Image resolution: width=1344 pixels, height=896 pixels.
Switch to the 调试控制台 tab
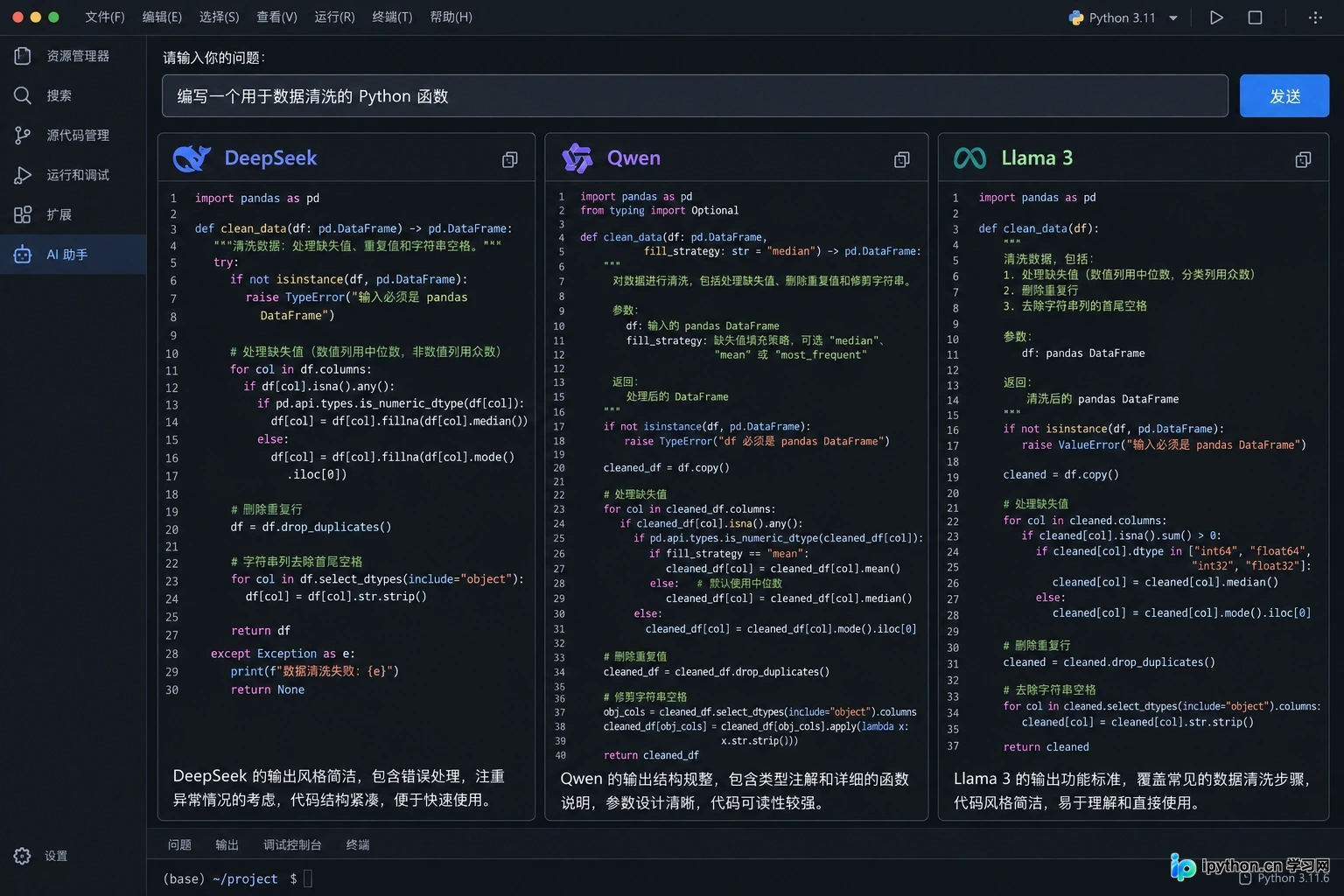pyautogui.click(x=292, y=844)
